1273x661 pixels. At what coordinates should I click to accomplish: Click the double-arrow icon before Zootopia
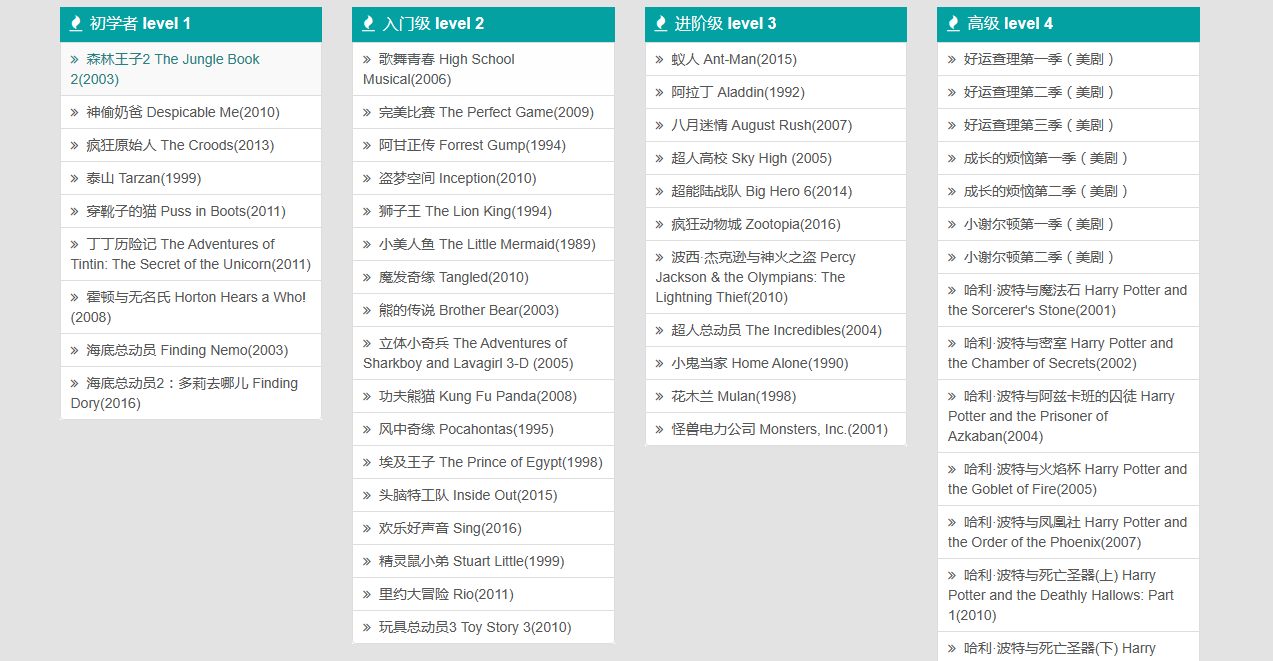point(660,225)
